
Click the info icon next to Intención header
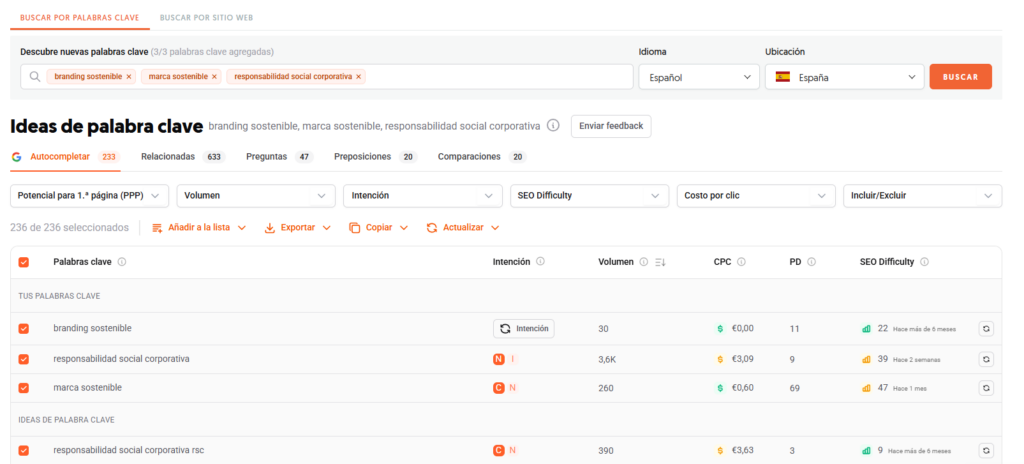tap(540, 262)
